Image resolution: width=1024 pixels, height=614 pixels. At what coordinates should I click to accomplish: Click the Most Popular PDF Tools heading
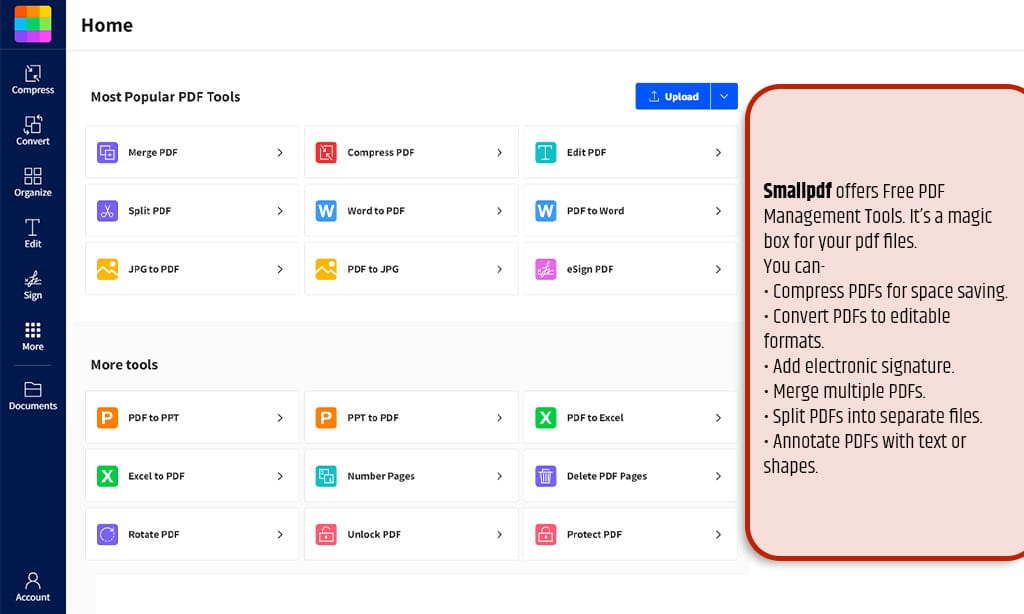[165, 97]
